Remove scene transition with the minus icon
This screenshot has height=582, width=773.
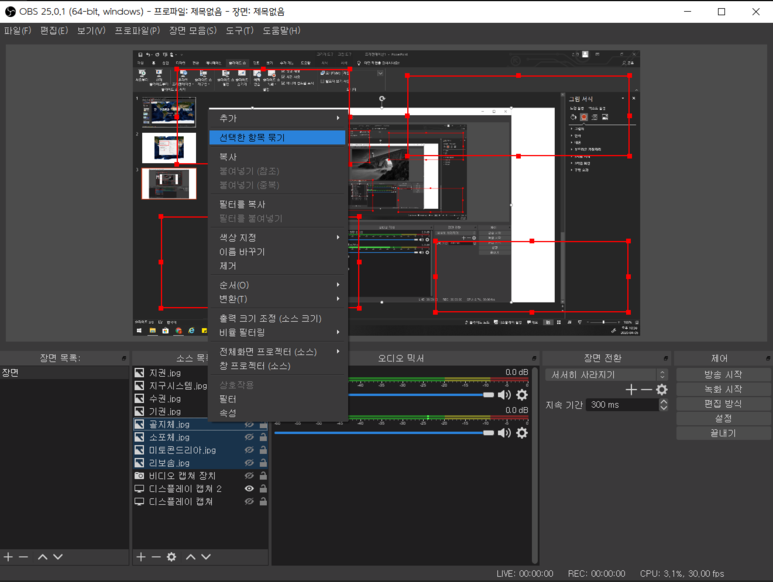(646, 390)
